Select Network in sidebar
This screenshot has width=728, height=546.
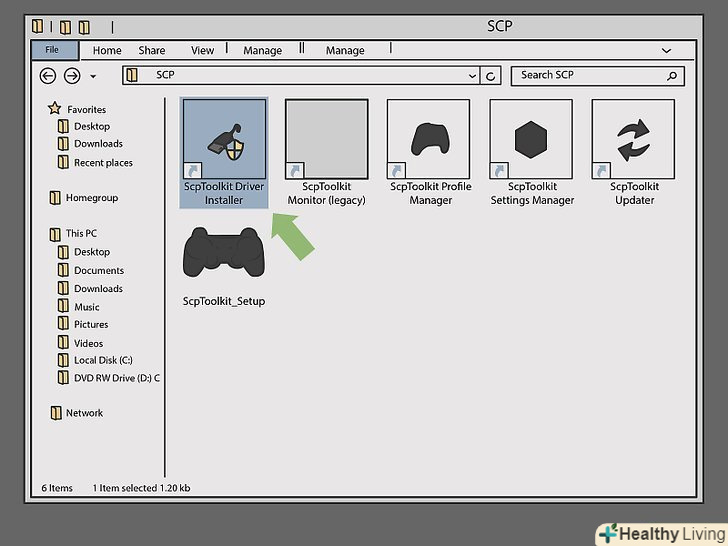[84, 413]
